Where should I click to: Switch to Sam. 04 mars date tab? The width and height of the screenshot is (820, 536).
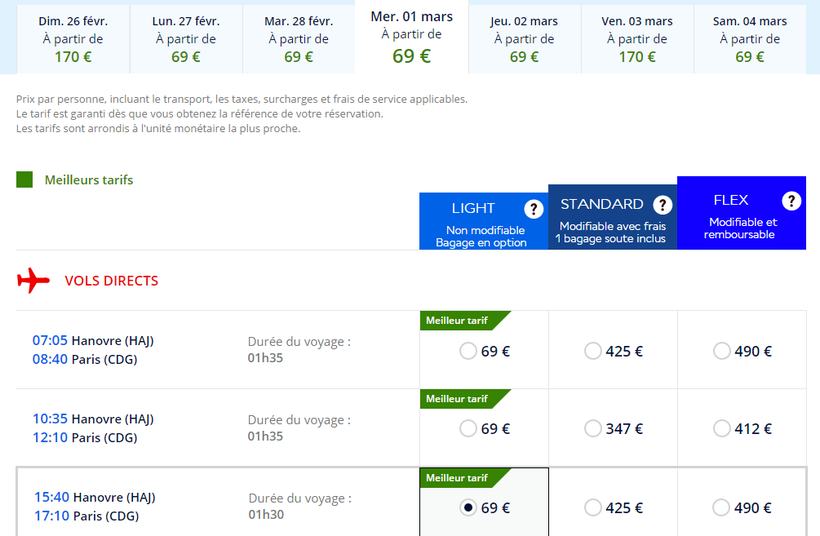tap(750, 38)
